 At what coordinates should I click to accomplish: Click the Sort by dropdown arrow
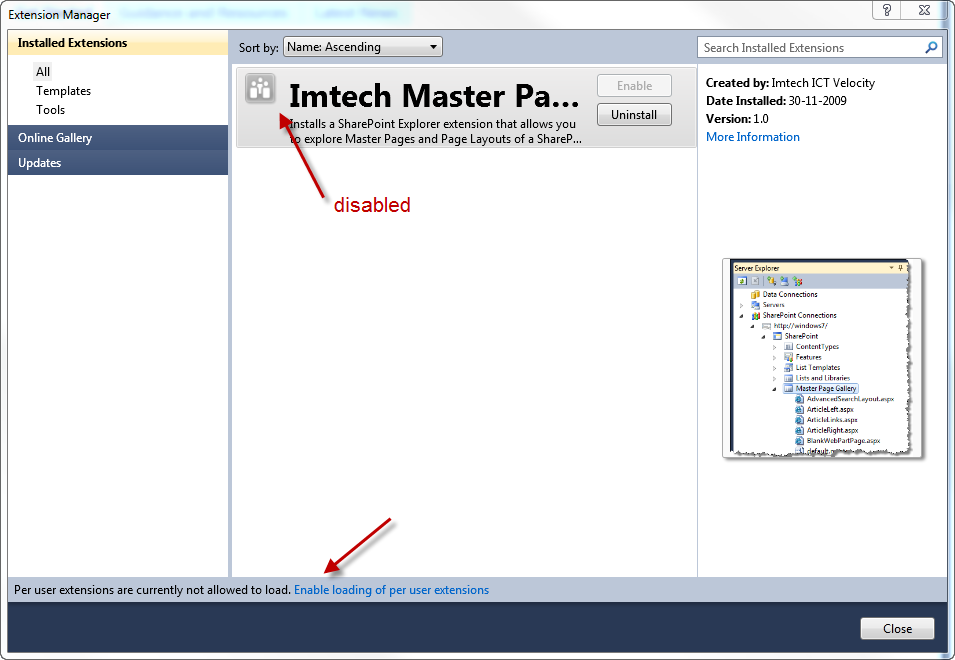(x=433, y=47)
